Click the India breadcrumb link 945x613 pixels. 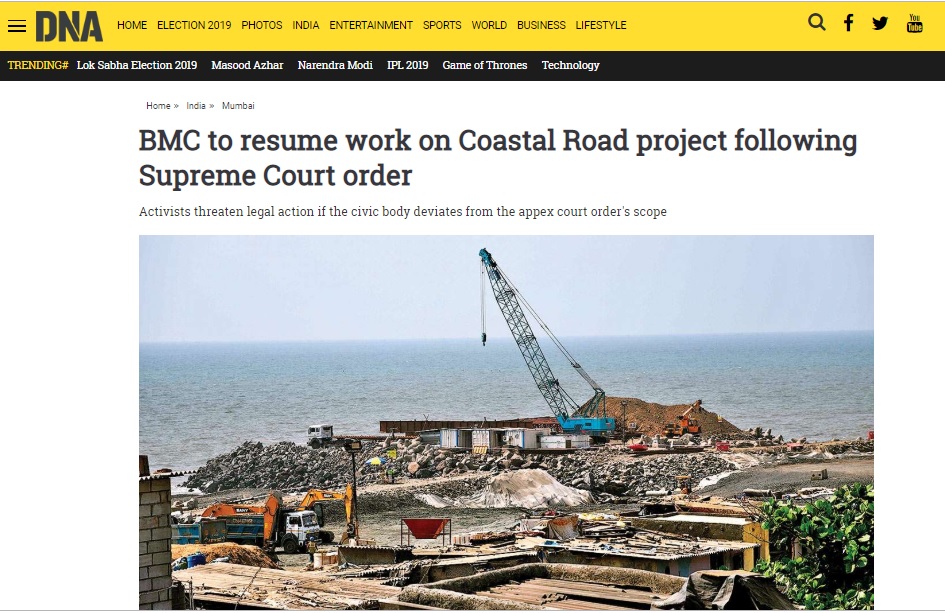pyautogui.click(x=196, y=105)
